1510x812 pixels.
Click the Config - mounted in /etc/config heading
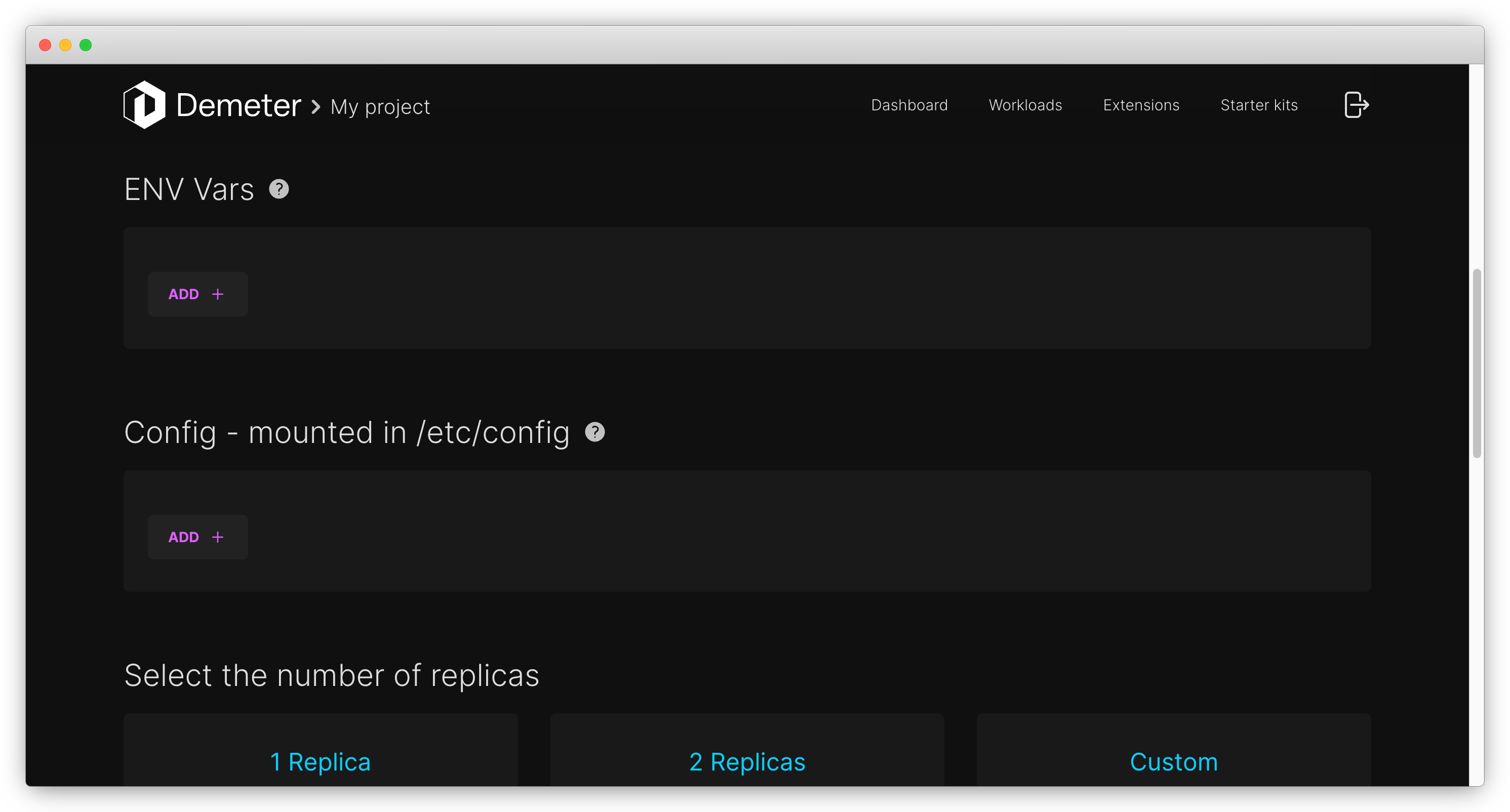pyautogui.click(x=347, y=432)
